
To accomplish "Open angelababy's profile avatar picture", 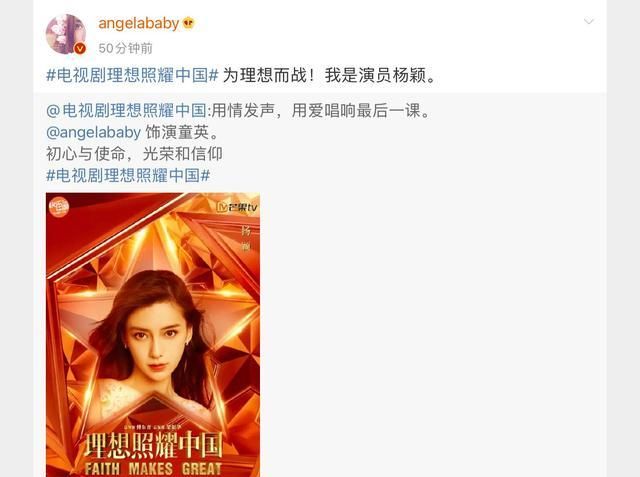I will (66, 34).
